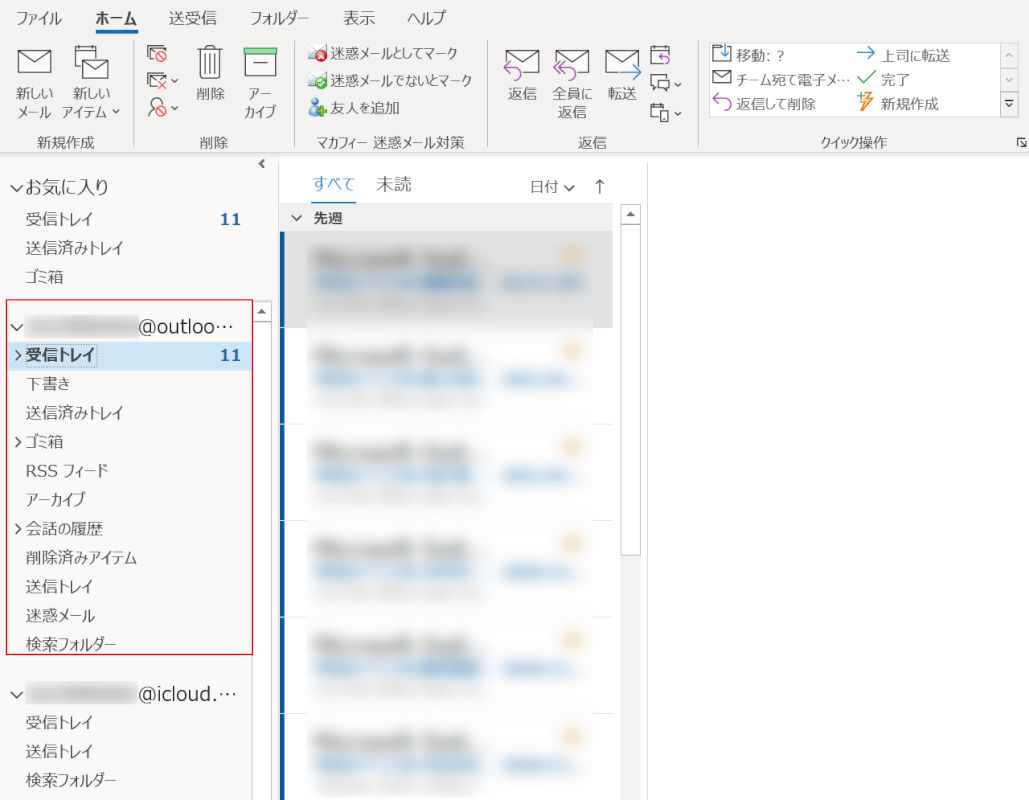This screenshot has height=800, width=1029.
Task: Select the 下書き folder
Action: tap(48, 384)
